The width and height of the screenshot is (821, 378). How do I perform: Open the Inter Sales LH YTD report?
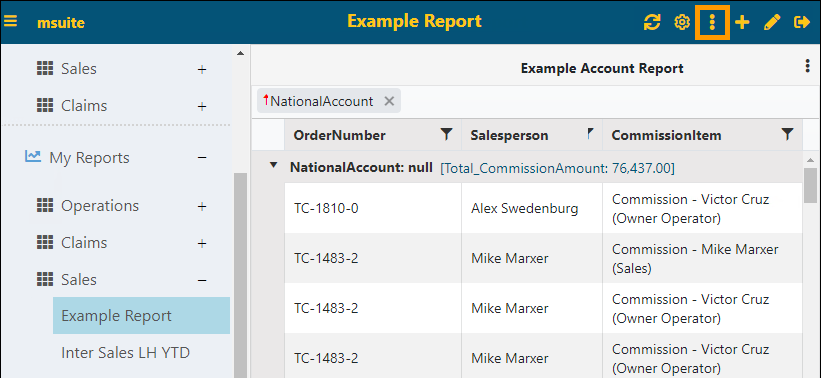(125, 353)
